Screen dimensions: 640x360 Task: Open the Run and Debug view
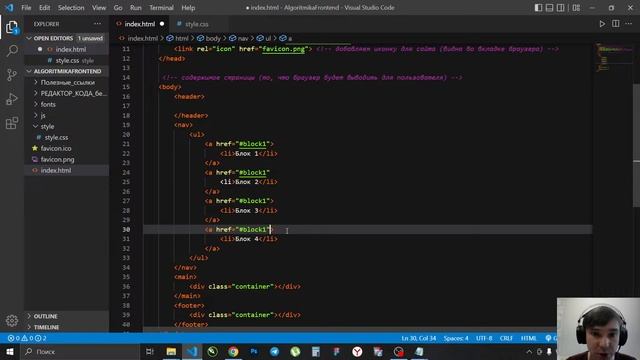click(12, 99)
